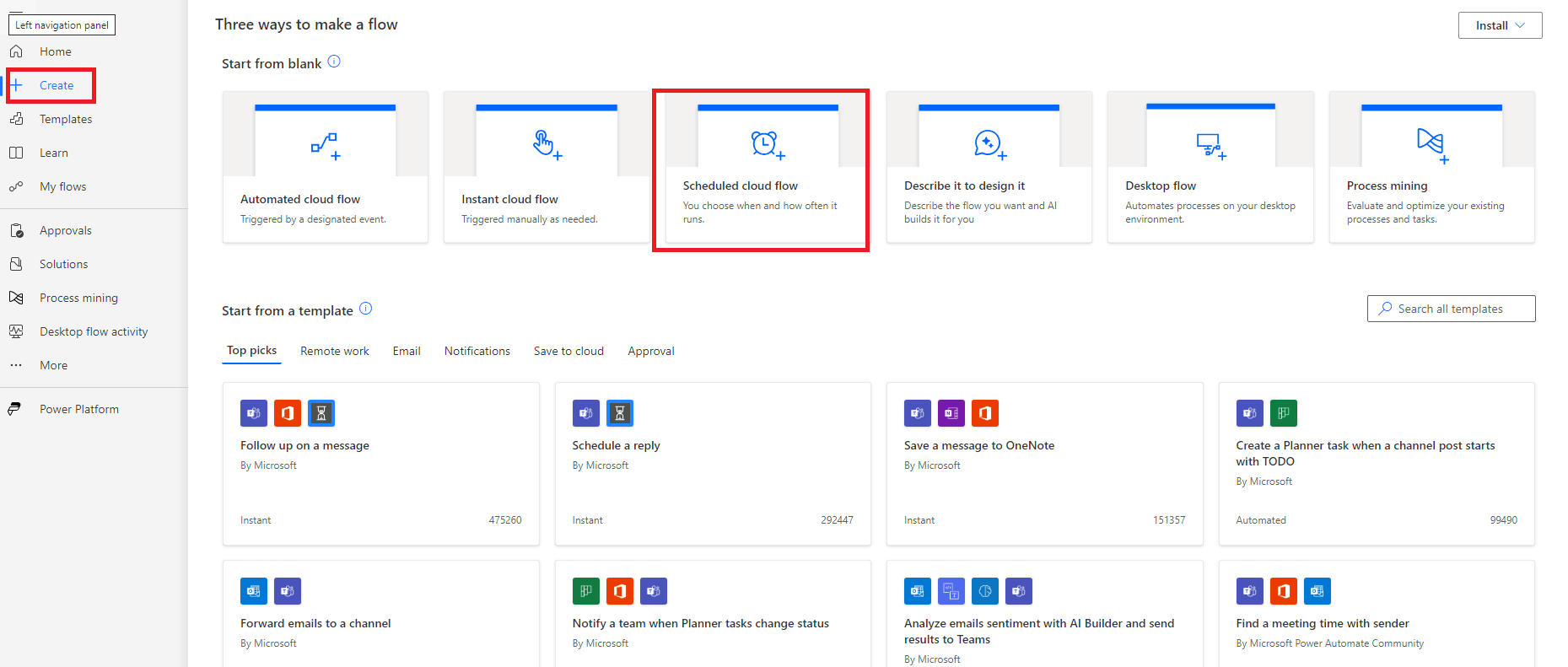The image size is (1568, 667).
Task: Switch to the Remote work tab
Action: (335, 351)
